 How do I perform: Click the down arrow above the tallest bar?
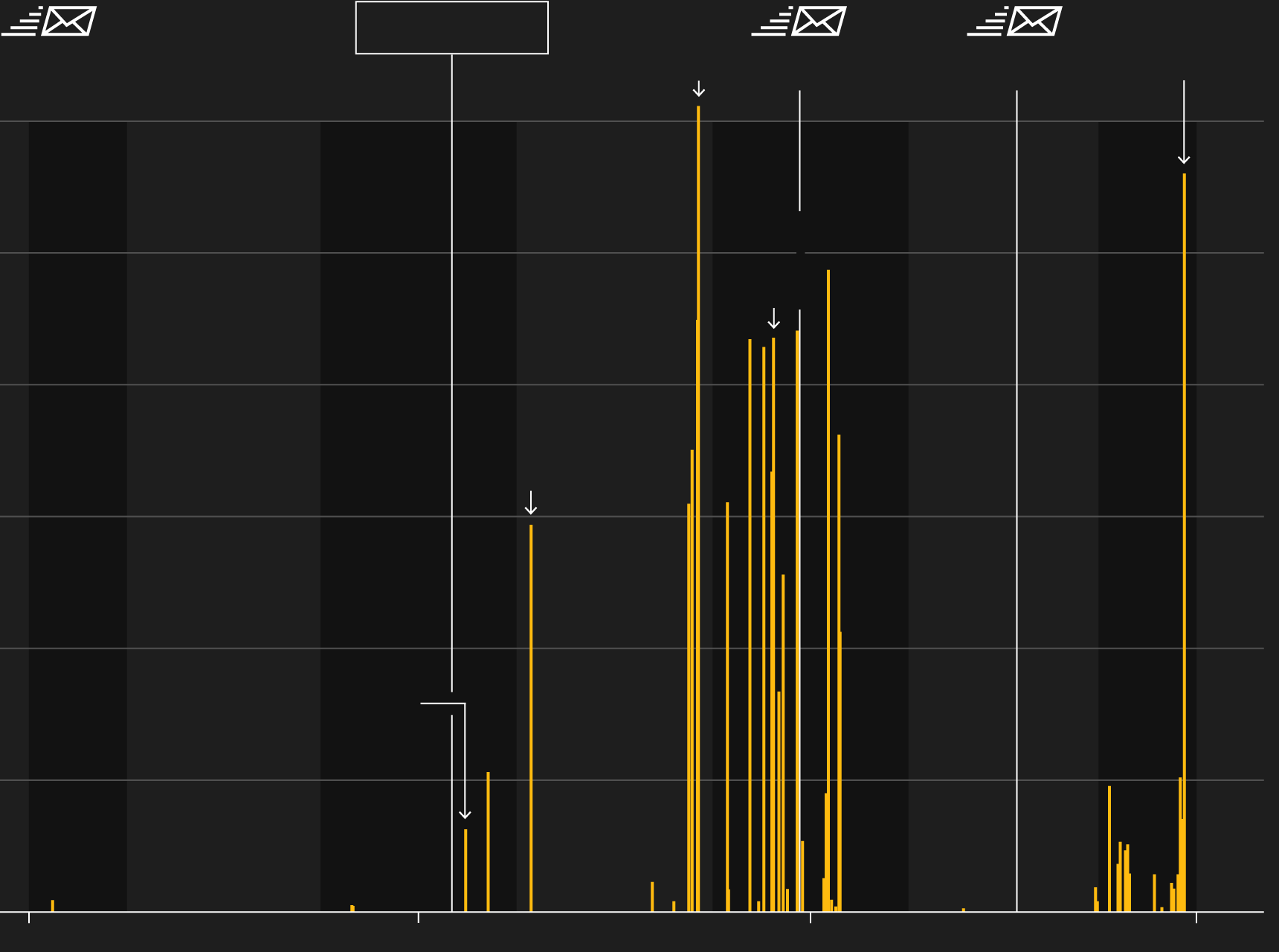pos(698,89)
